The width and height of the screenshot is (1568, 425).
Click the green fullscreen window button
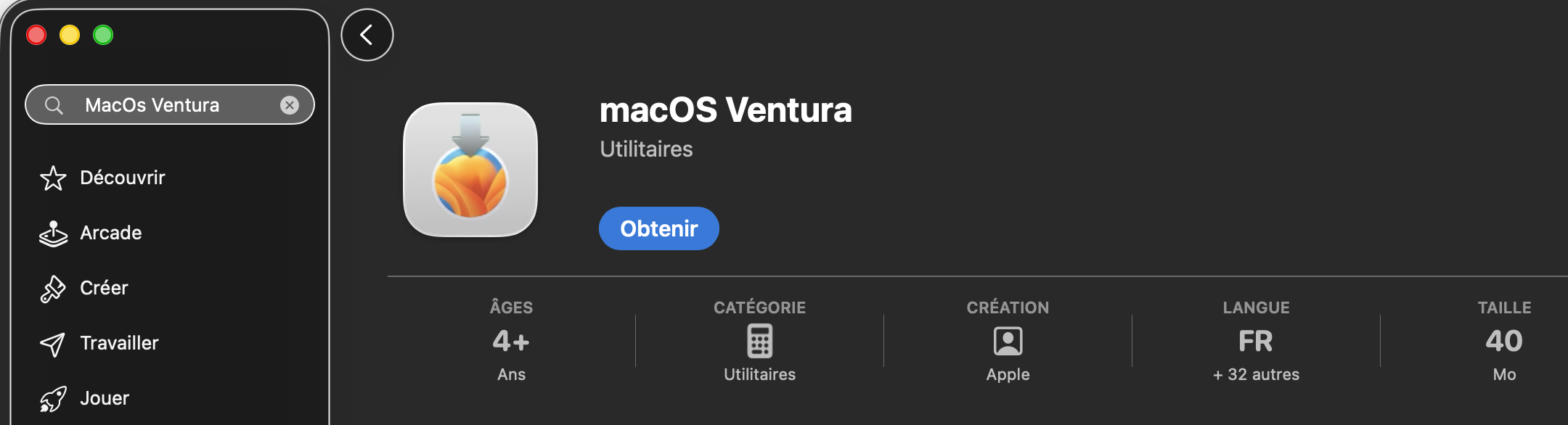tap(103, 35)
